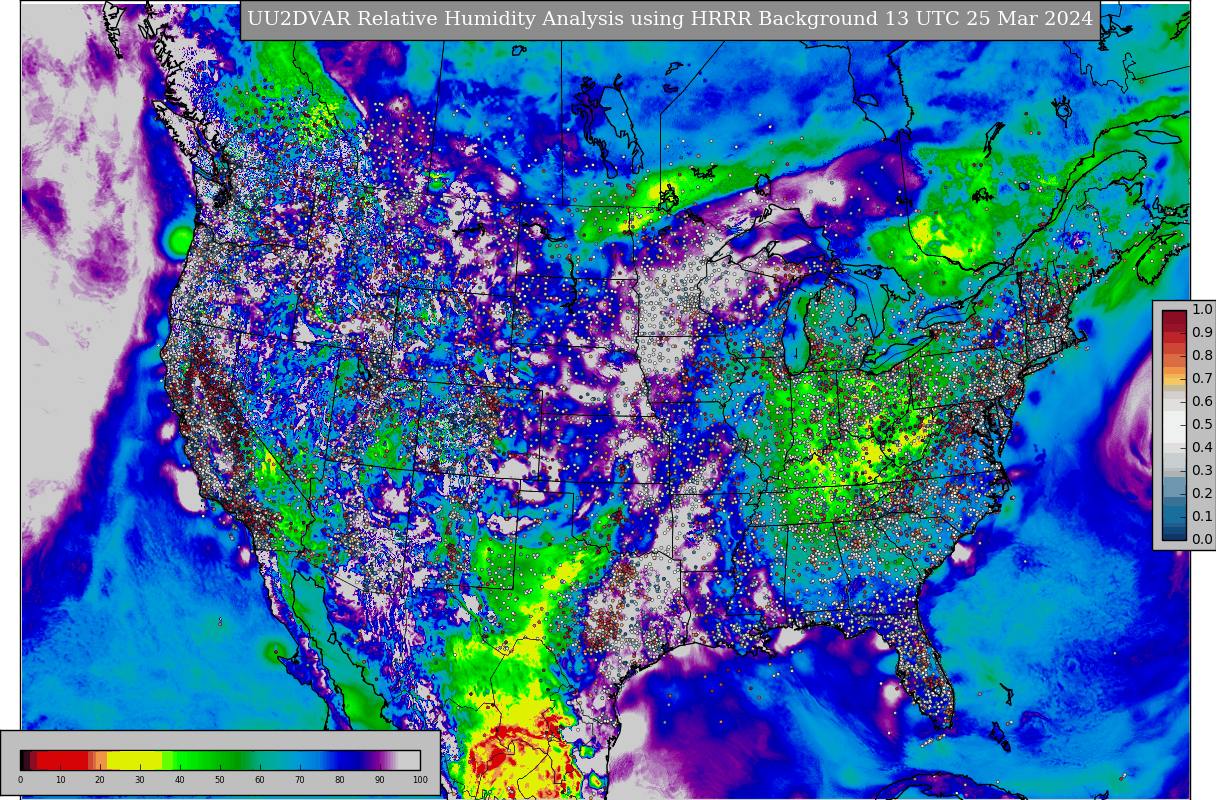The image size is (1216, 800).
Task: Select the yellow segment of humidity colorbar
Action: 134,760
